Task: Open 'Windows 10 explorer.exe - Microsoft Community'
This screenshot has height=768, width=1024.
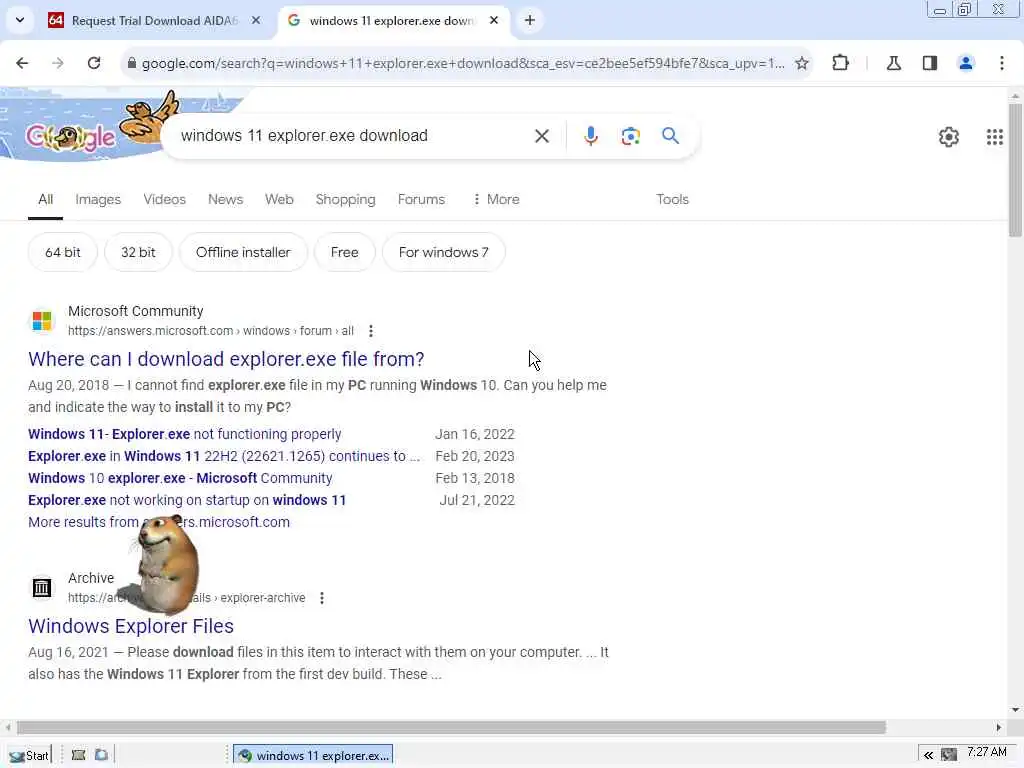Action: tap(180, 479)
